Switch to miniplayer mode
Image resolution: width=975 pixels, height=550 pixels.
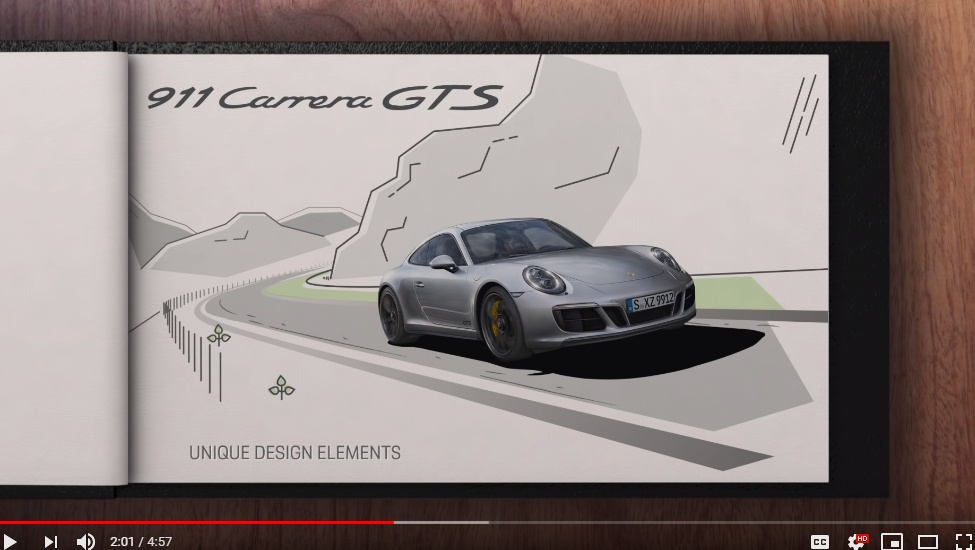892,542
